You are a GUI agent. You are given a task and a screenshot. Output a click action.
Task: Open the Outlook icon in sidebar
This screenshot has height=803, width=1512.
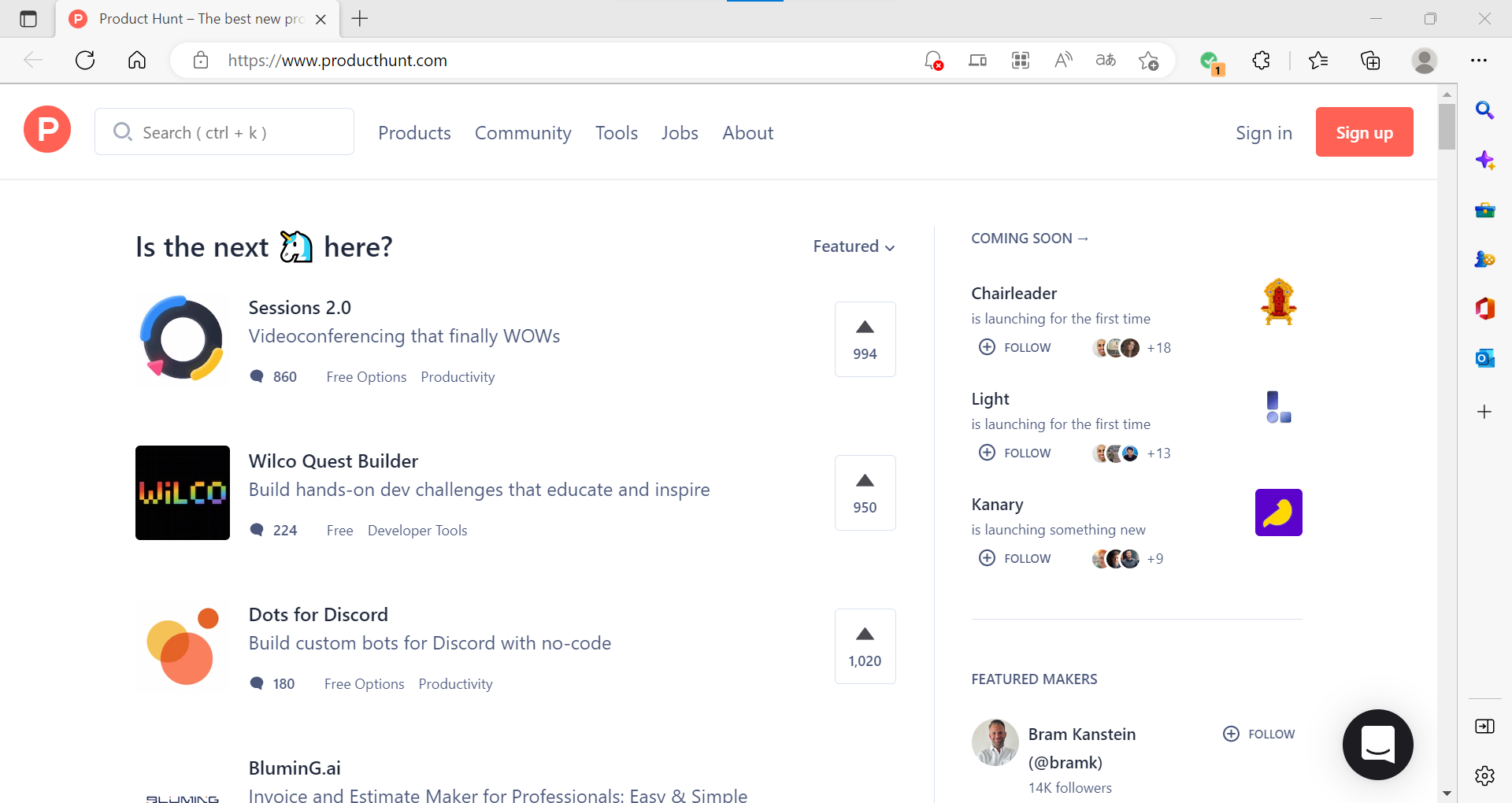pyautogui.click(x=1484, y=358)
